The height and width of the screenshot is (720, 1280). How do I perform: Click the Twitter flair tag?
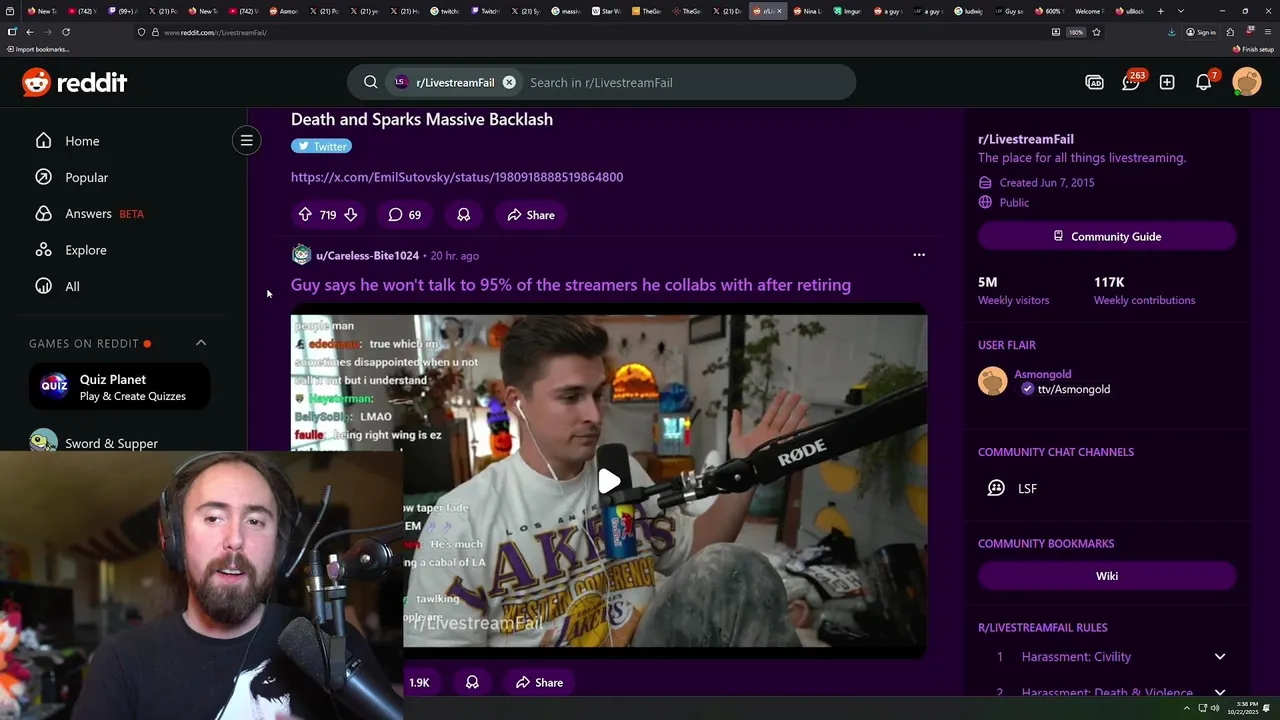[x=321, y=146]
